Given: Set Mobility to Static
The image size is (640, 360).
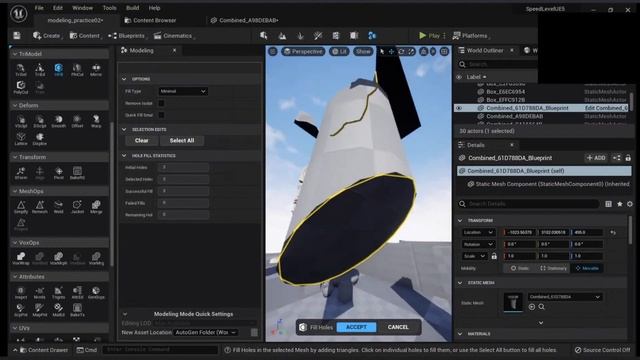Looking at the screenshot, I should pyautogui.click(x=519, y=268).
